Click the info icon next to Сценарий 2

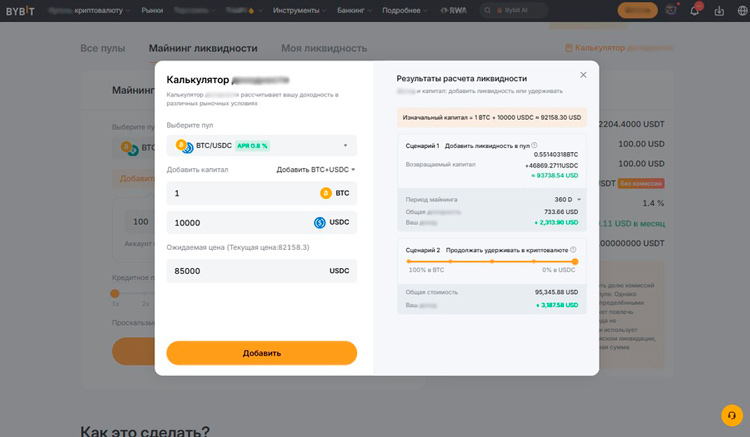(x=573, y=250)
